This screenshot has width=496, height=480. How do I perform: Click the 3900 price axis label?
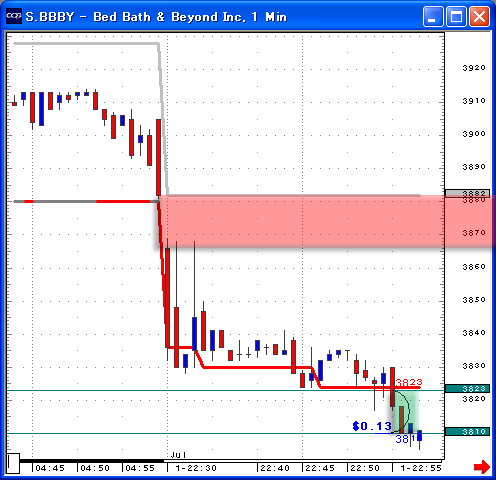[474, 134]
